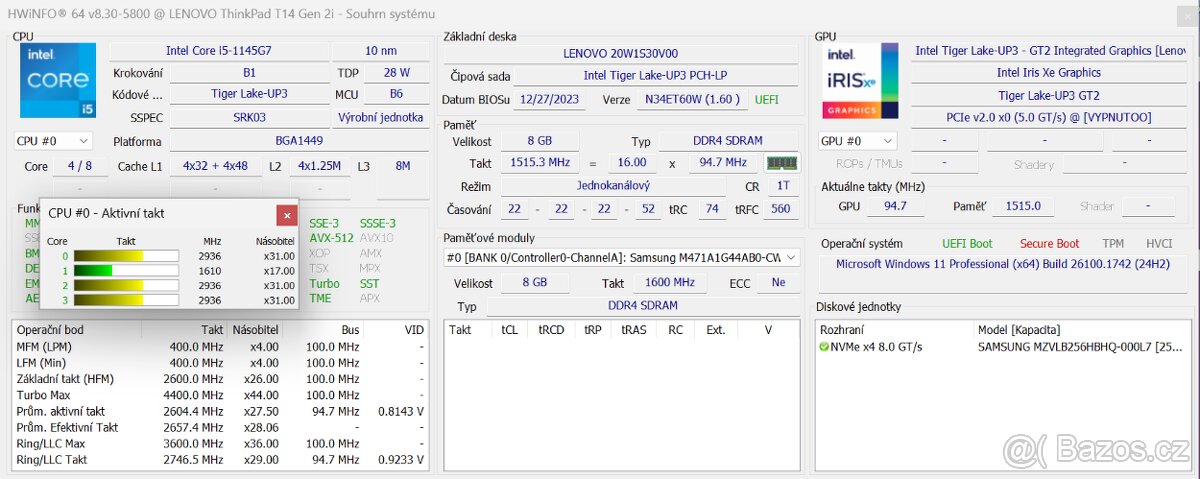1200x479 pixels.
Task: Click the UEFI Boot status label
Action: pos(967,243)
